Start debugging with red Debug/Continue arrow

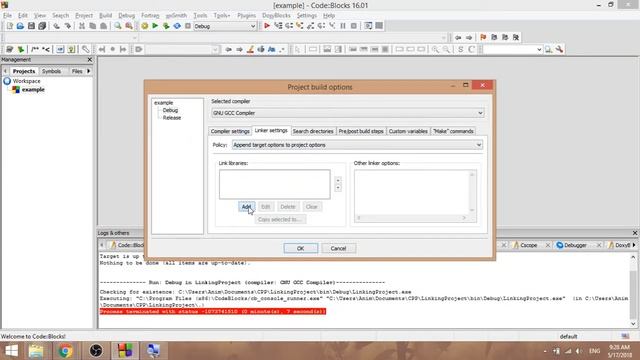click(267, 26)
